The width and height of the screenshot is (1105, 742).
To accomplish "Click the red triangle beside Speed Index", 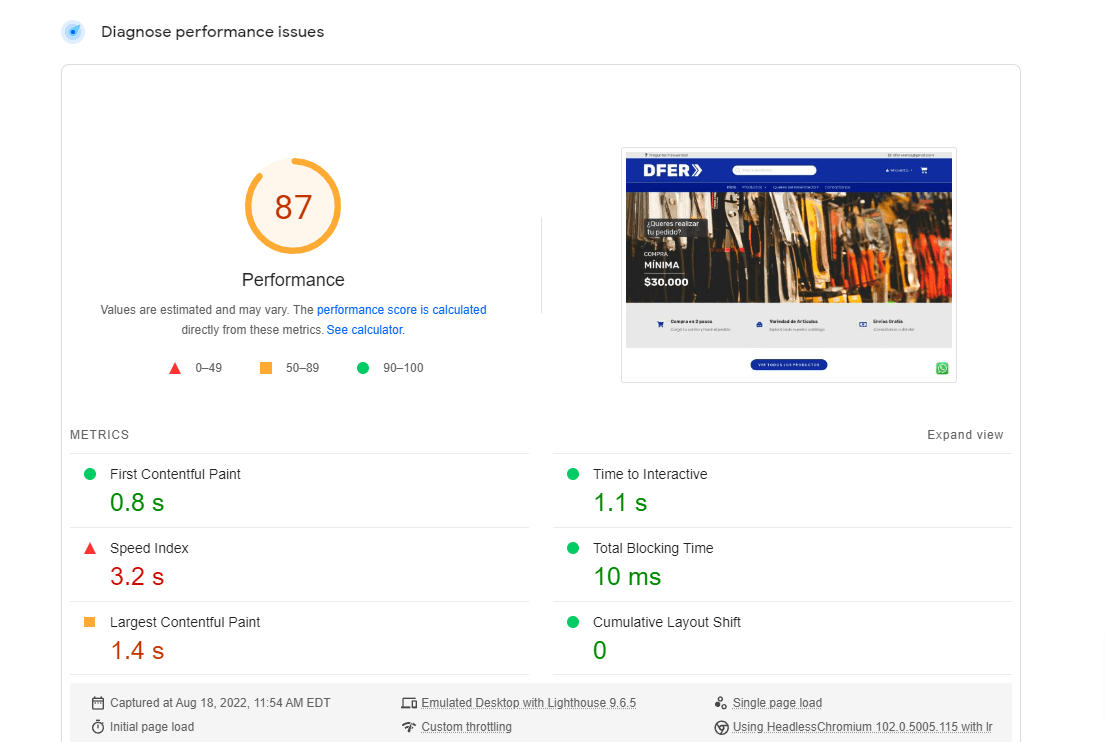I will click(x=89, y=548).
